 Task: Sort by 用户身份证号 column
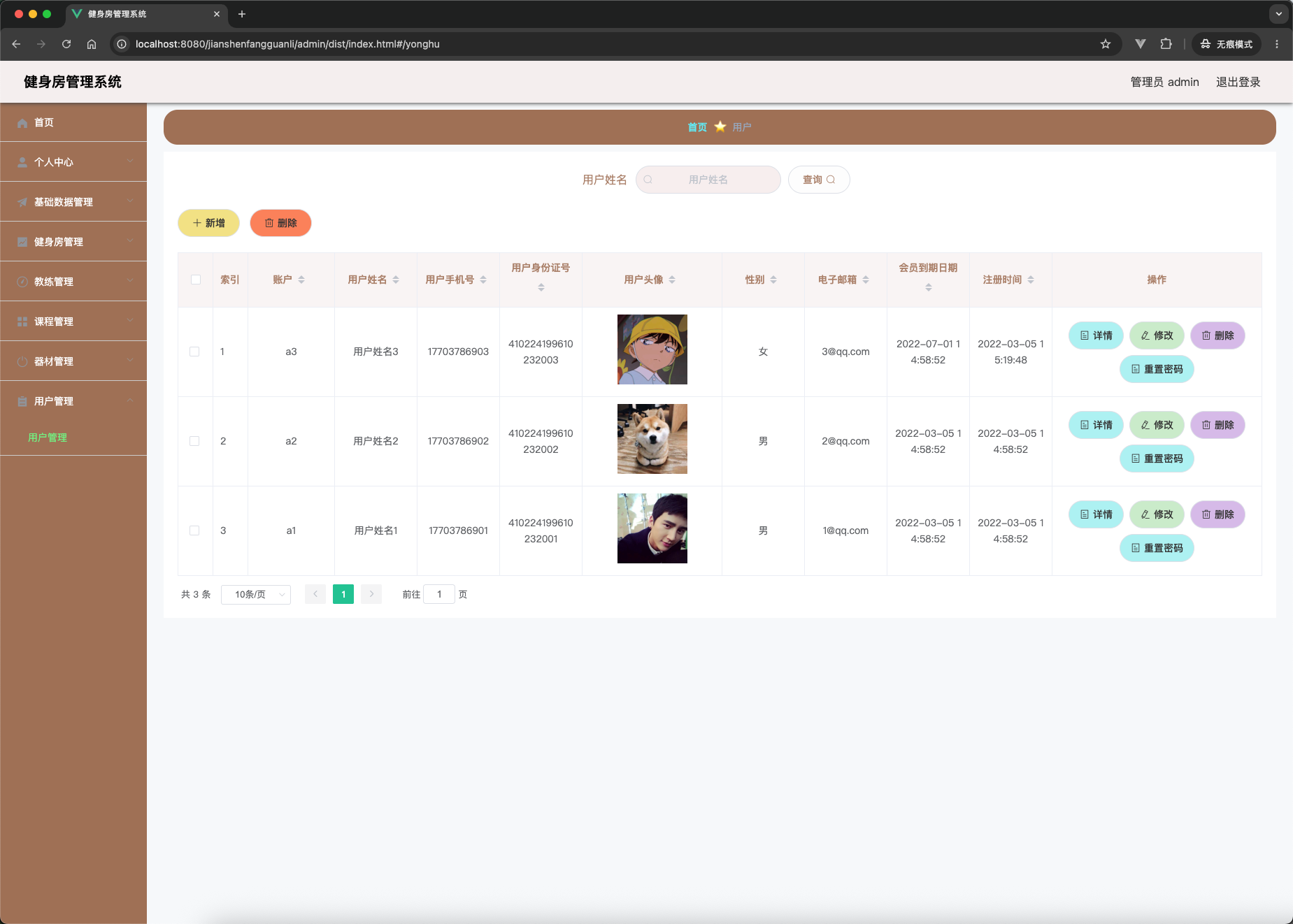(541, 287)
